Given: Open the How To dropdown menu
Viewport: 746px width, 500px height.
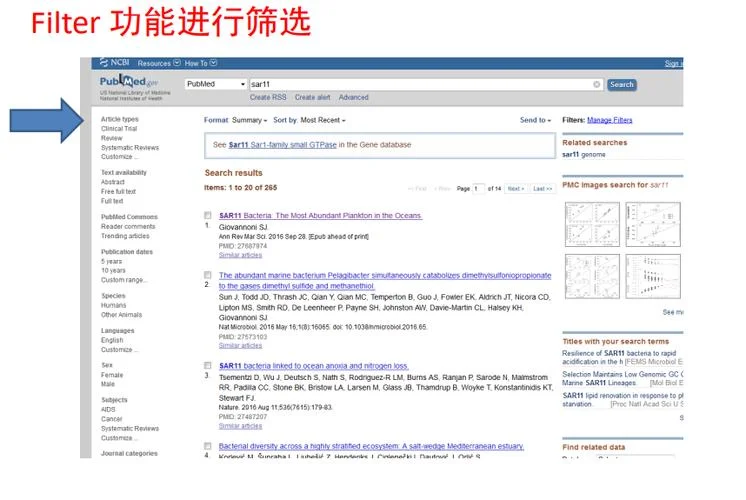Looking at the screenshot, I should pyautogui.click(x=200, y=63).
